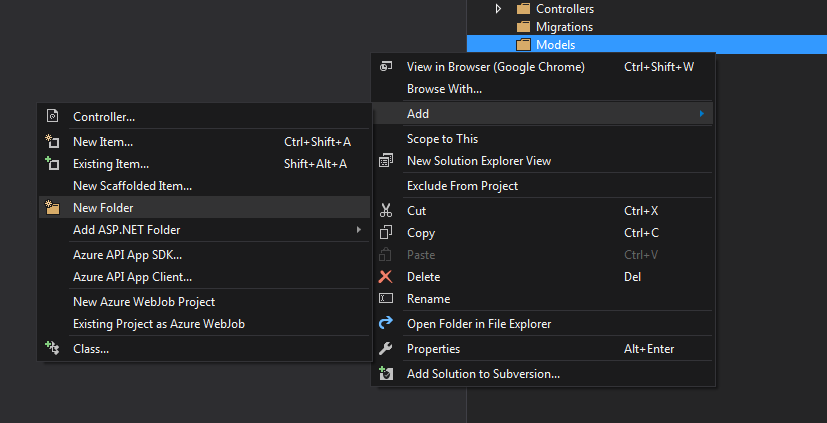
Task: Select New Scaffolded Item menu entry
Action: 132,186
